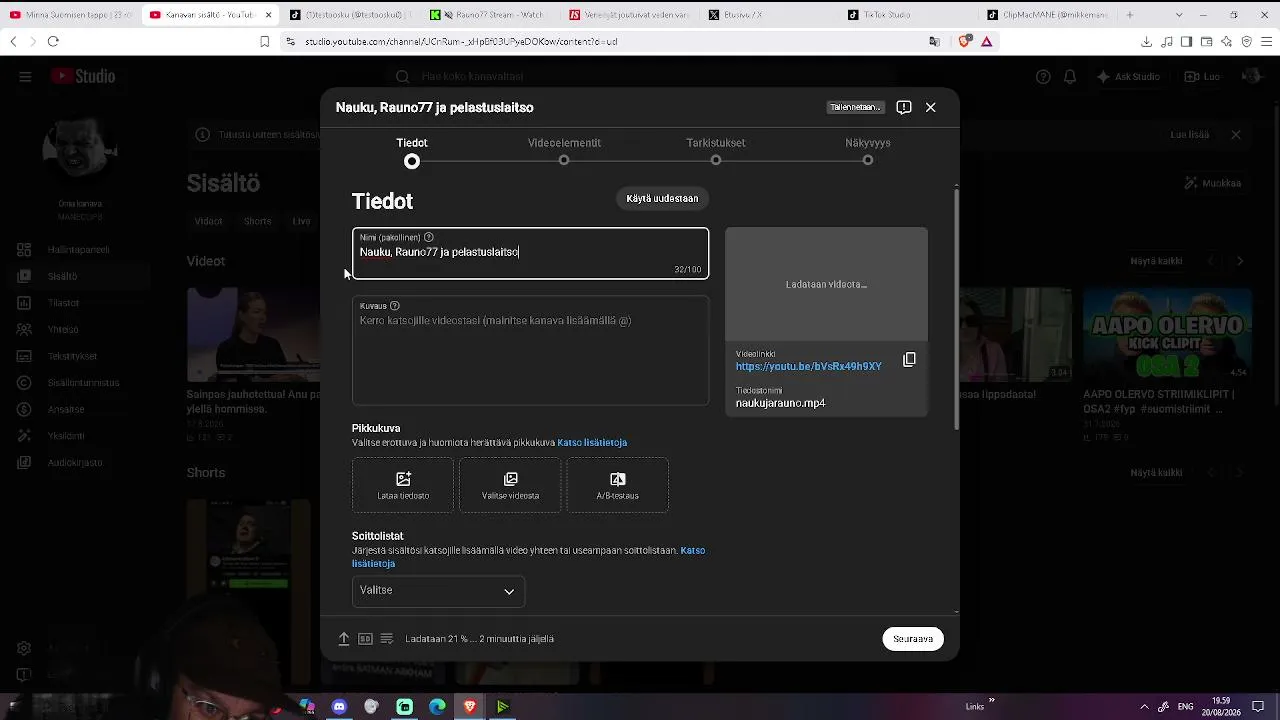Open help tooltip next to Kuvaus label
Image resolution: width=1280 pixels, height=720 pixels.
395,306
